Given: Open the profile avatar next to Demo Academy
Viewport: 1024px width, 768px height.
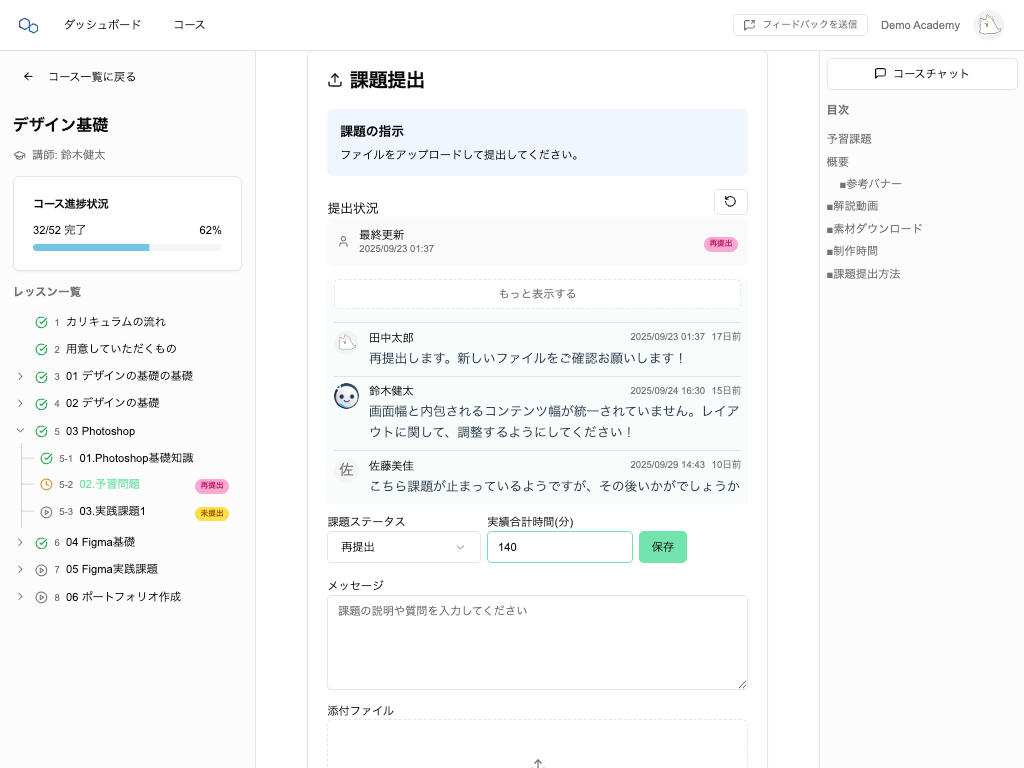Looking at the screenshot, I should click(988, 24).
